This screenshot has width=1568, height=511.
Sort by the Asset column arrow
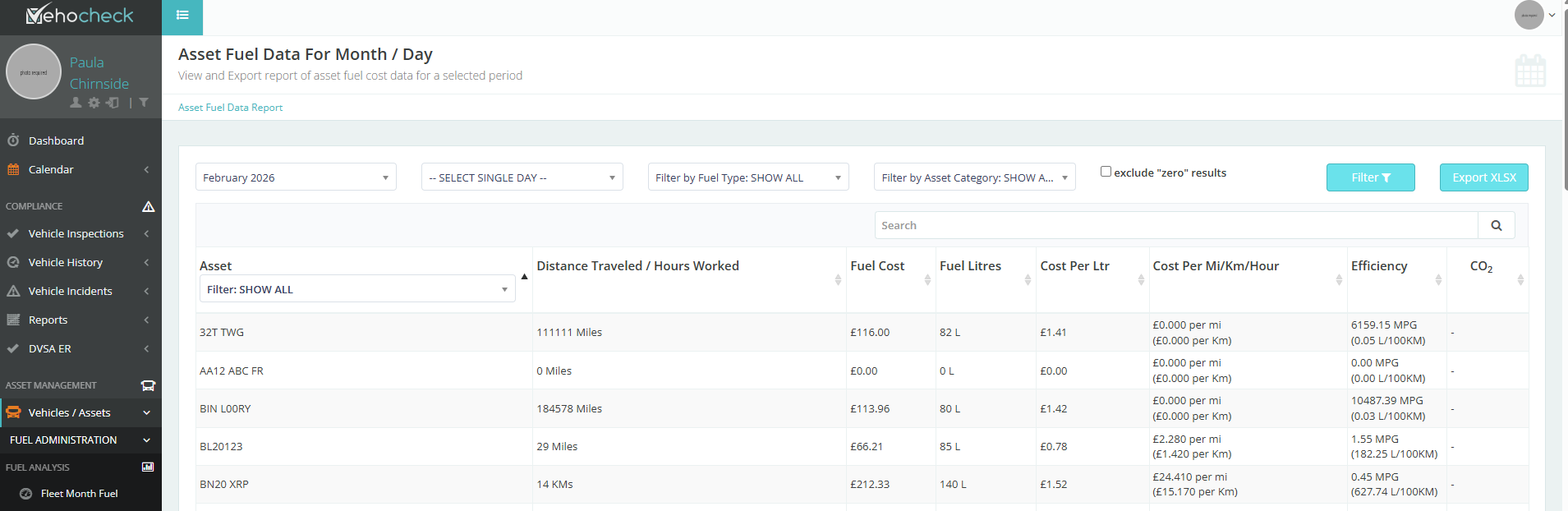(x=524, y=277)
